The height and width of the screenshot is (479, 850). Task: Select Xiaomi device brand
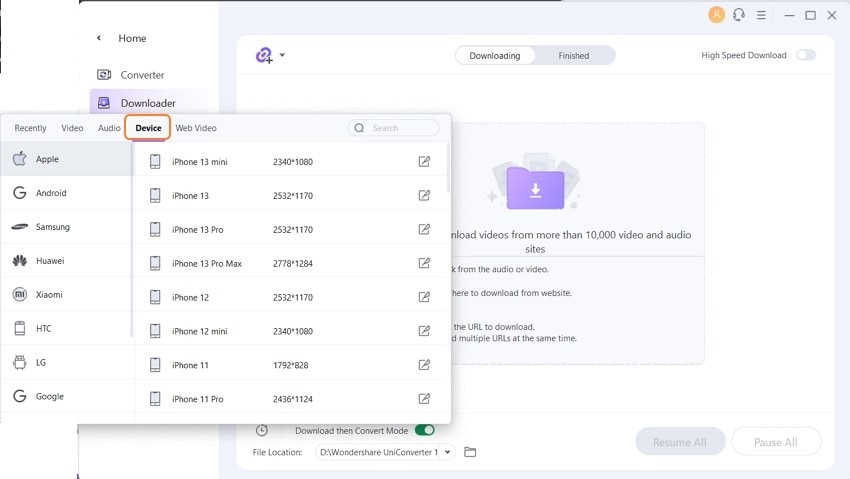[66, 294]
